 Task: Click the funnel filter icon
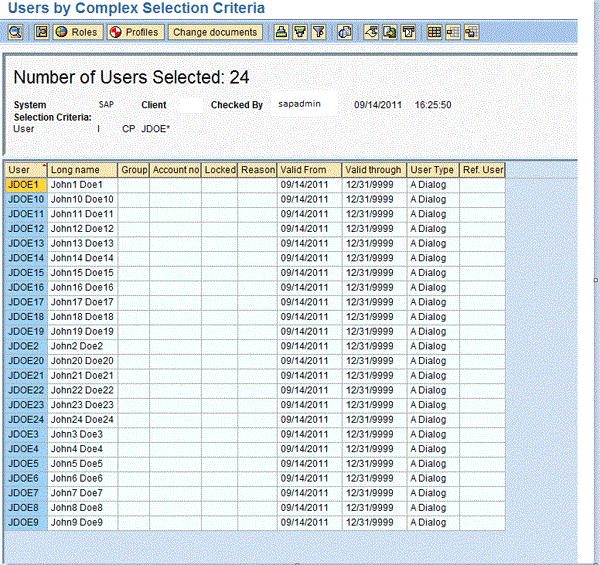pos(318,32)
